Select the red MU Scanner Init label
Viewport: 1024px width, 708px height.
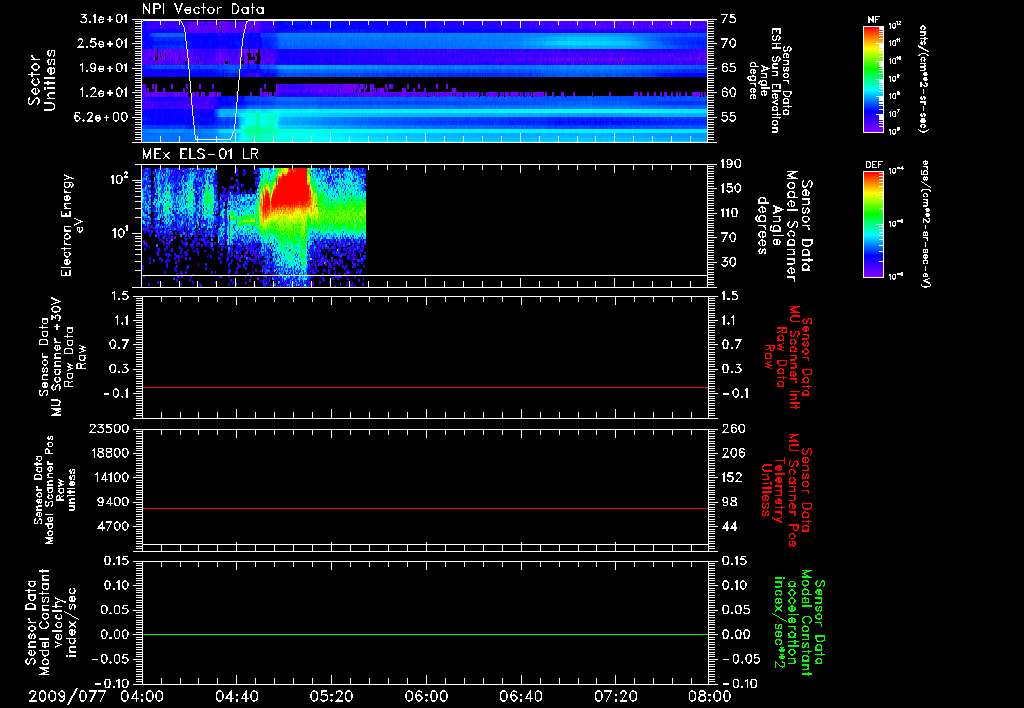tap(787, 357)
